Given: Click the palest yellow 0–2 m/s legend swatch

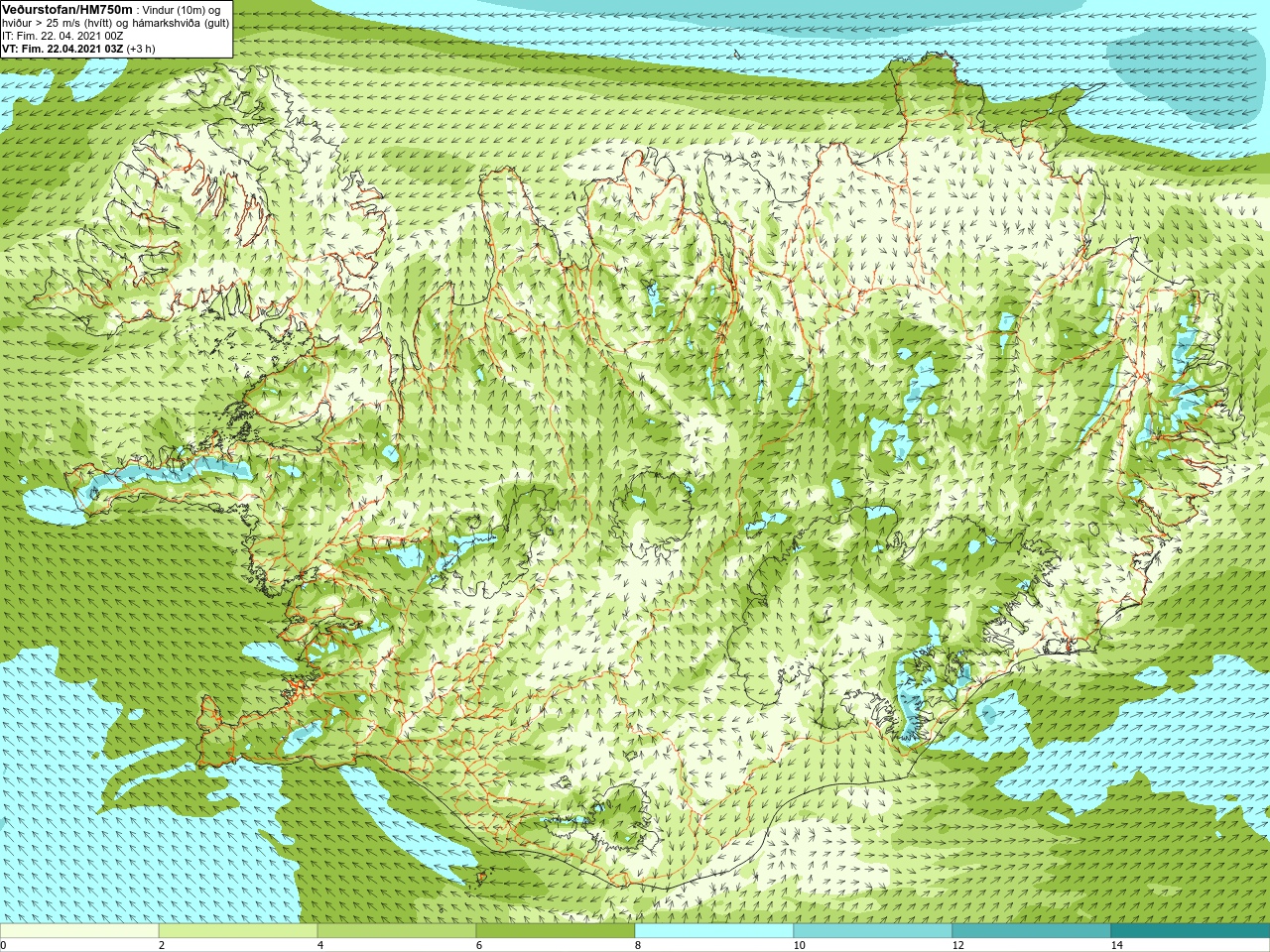Looking at the screenshot, I should [x=79, y=931].
